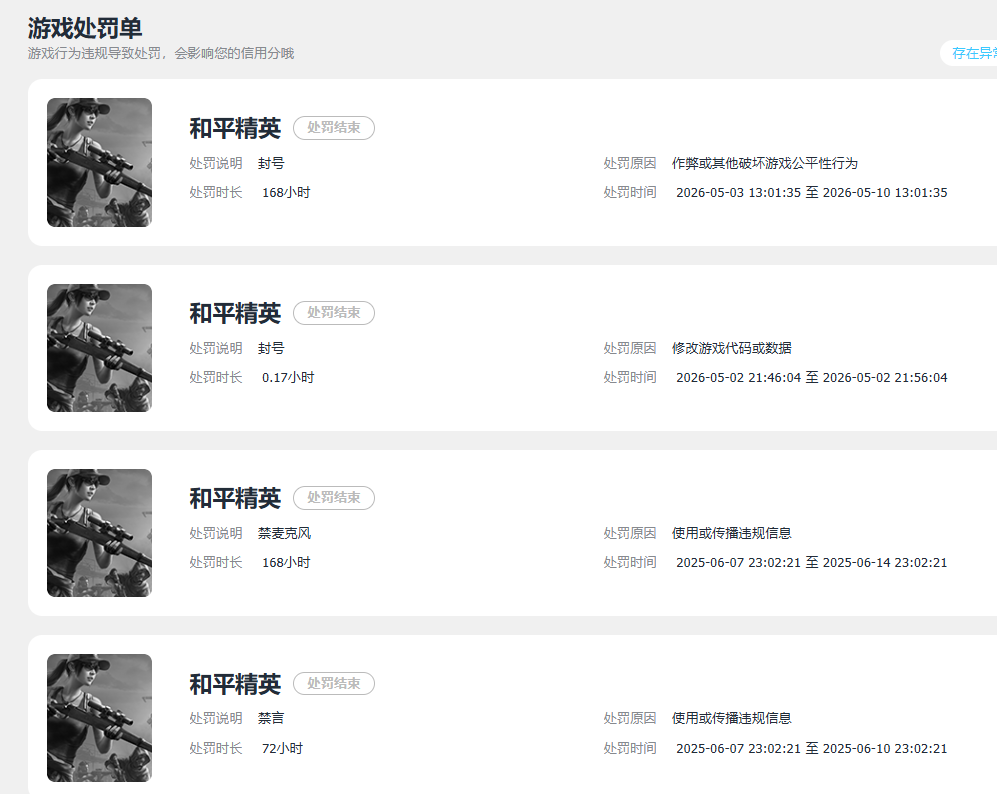
Task: Click the time range ending 2026-05-02 21:56:04
Action: point(812,378)
